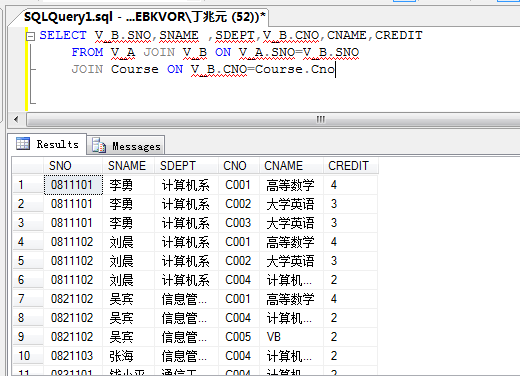The width and height of the screenshot is (520, 376).
Task: Click the editor's left scroll arrow
Action: pos(16,119)
